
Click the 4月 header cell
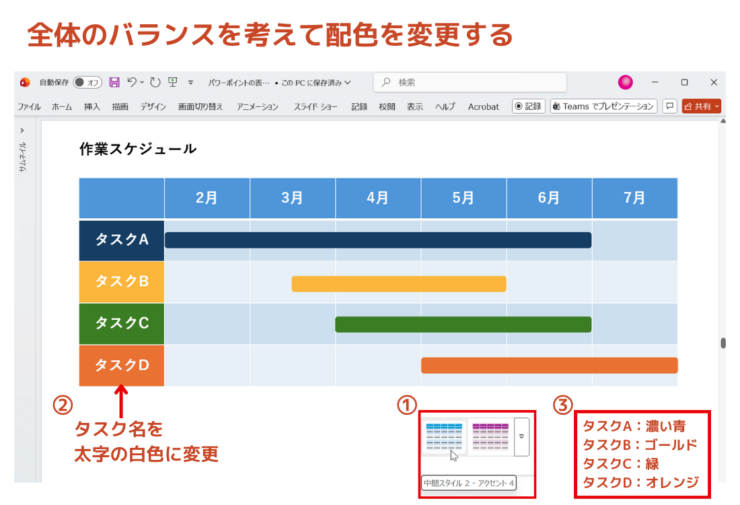[x=378, y=198]
